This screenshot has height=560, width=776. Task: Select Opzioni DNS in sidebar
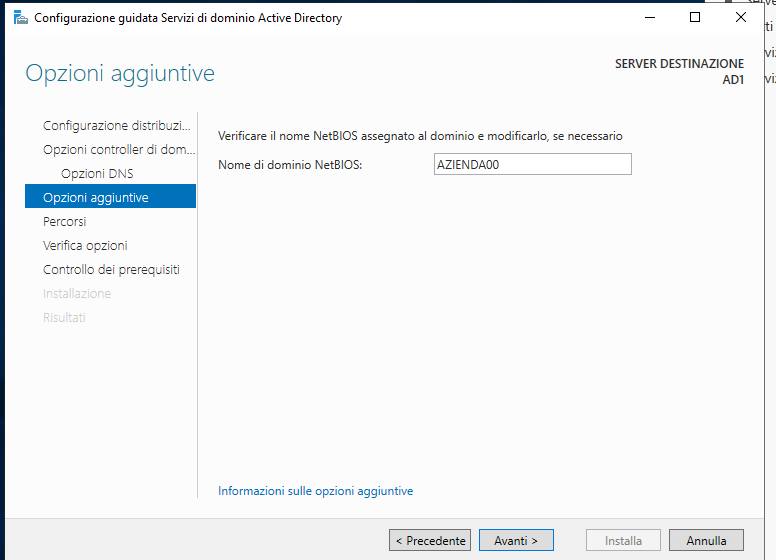click(97, 174)
